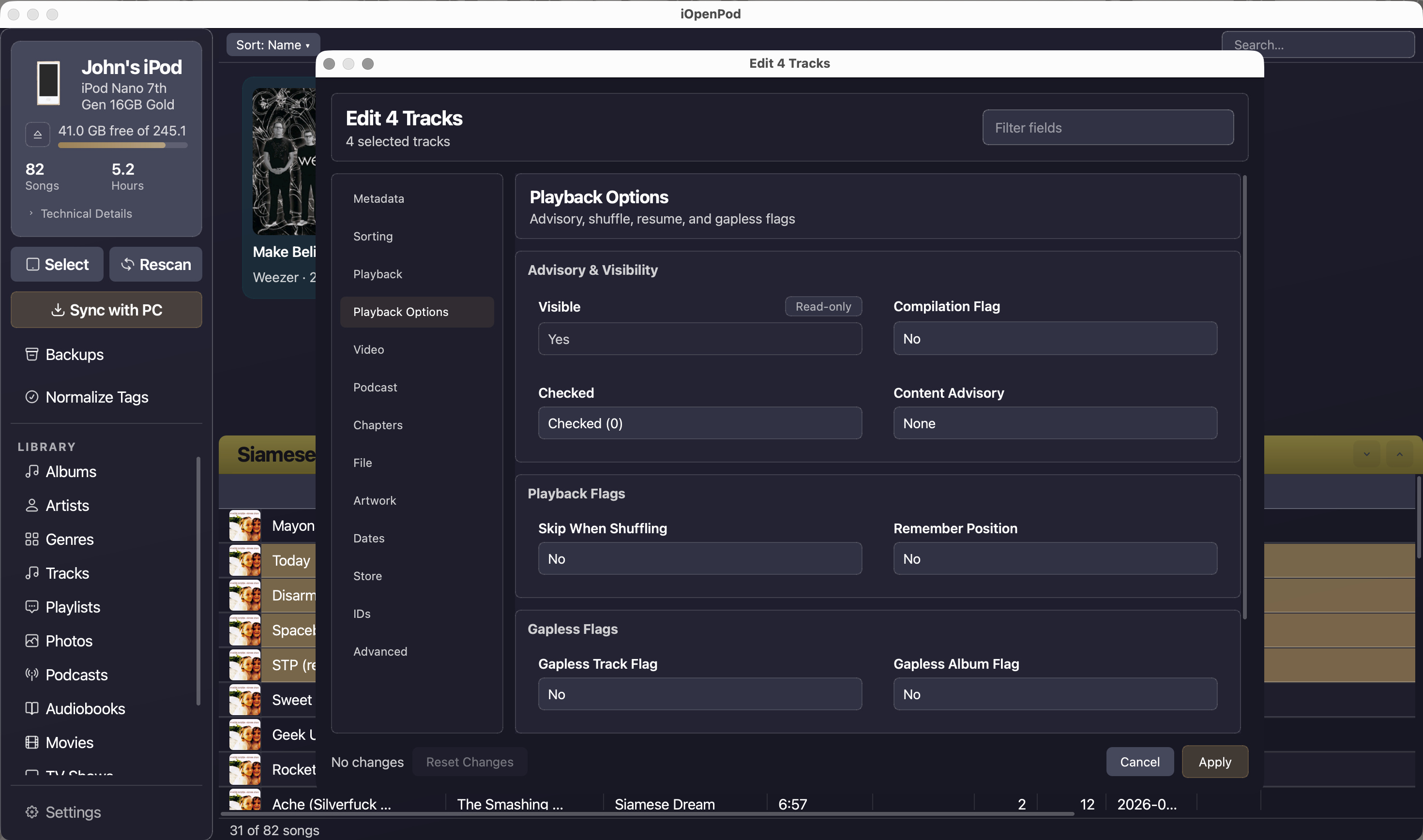1423x840 pixels.
Task: Click the iPod Nano device icon
Action: (48, 83)
